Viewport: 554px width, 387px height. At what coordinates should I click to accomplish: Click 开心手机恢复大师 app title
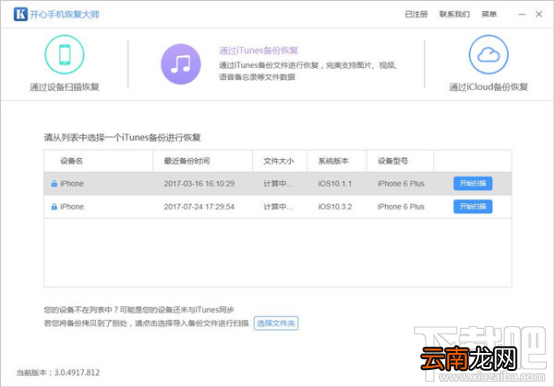pyautogui.click(x=65, y=14)
